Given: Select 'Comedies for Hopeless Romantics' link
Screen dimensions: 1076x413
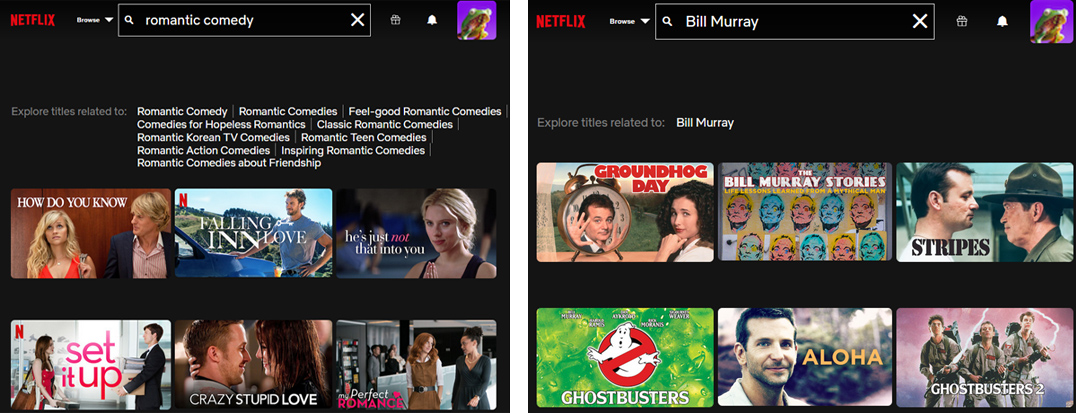Looking at the screenshot, I should point(221,124).
